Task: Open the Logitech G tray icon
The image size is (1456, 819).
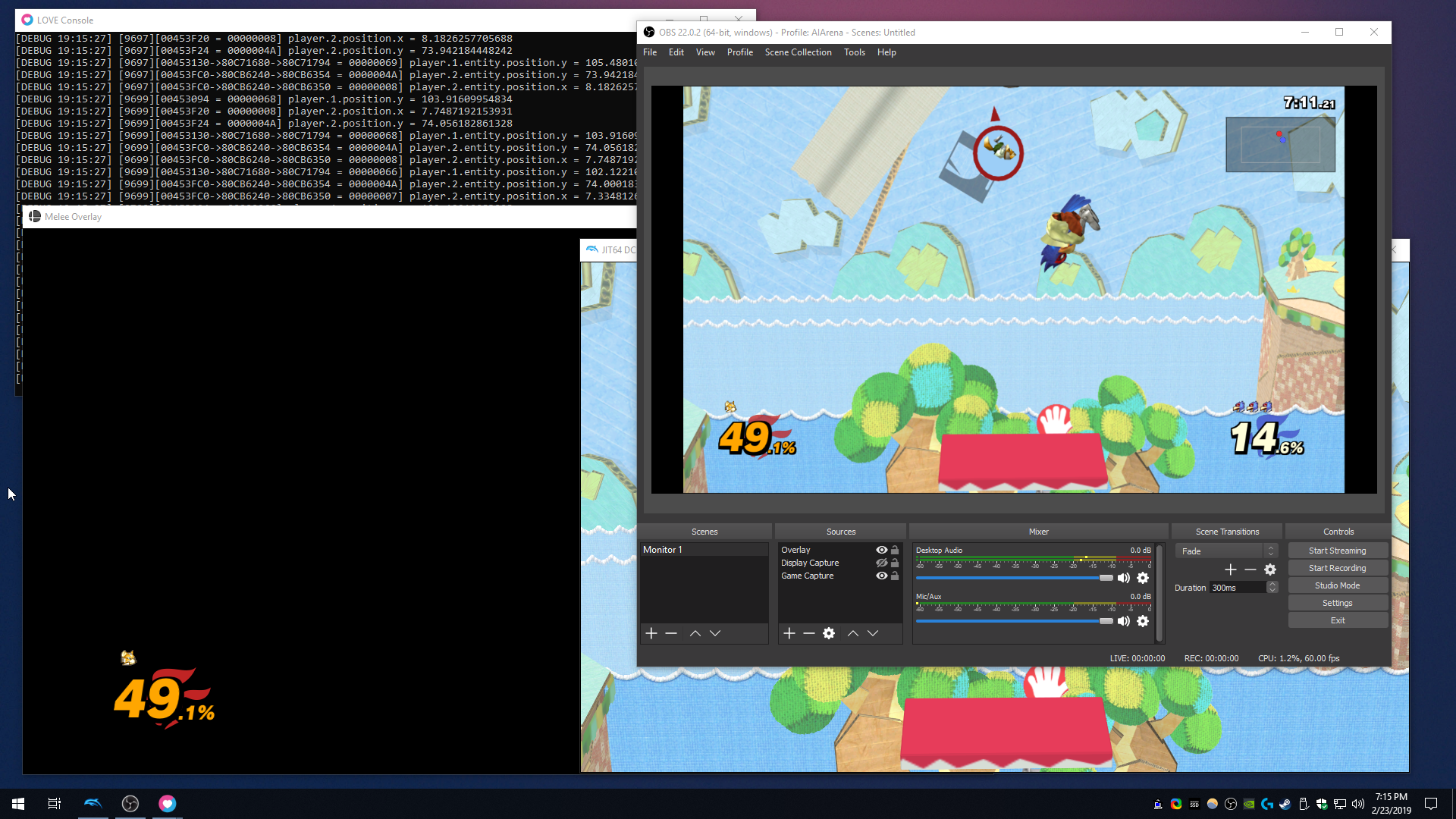Action: coord(1267,804)
